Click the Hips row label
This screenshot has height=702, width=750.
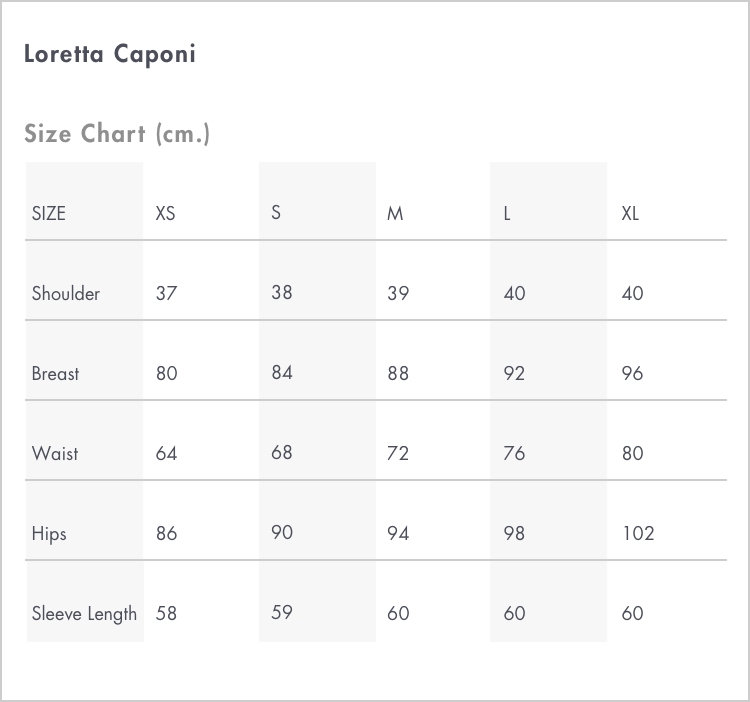[x=49, y=534]
